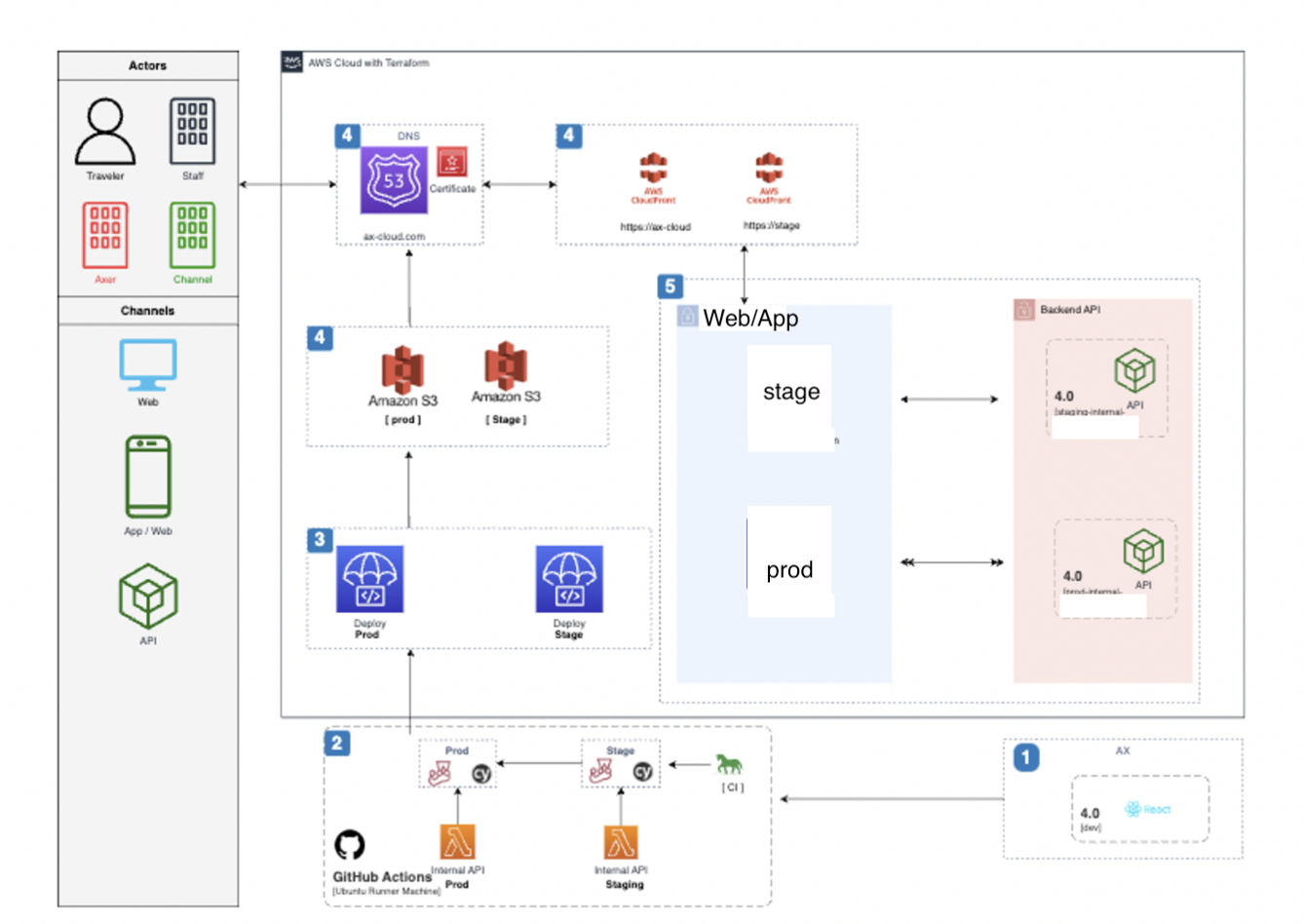Select the Deploy Stage CodeDeploy icon
The image size is (1304, 924).
pos(568,577)
